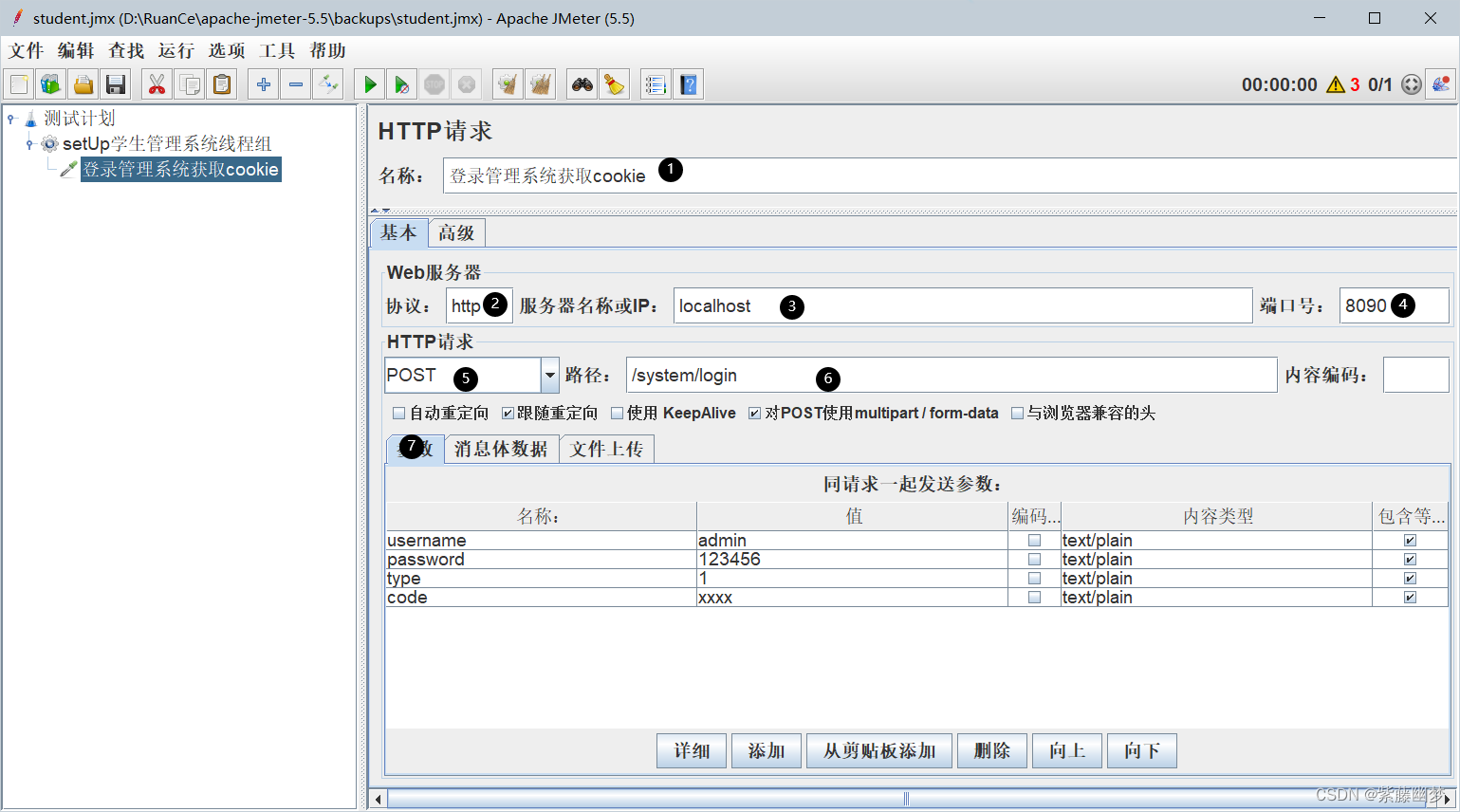This screenshot has height=812, width=1460.
Task: Click the empty 内容编码 input field
Action: (1415, 375)
